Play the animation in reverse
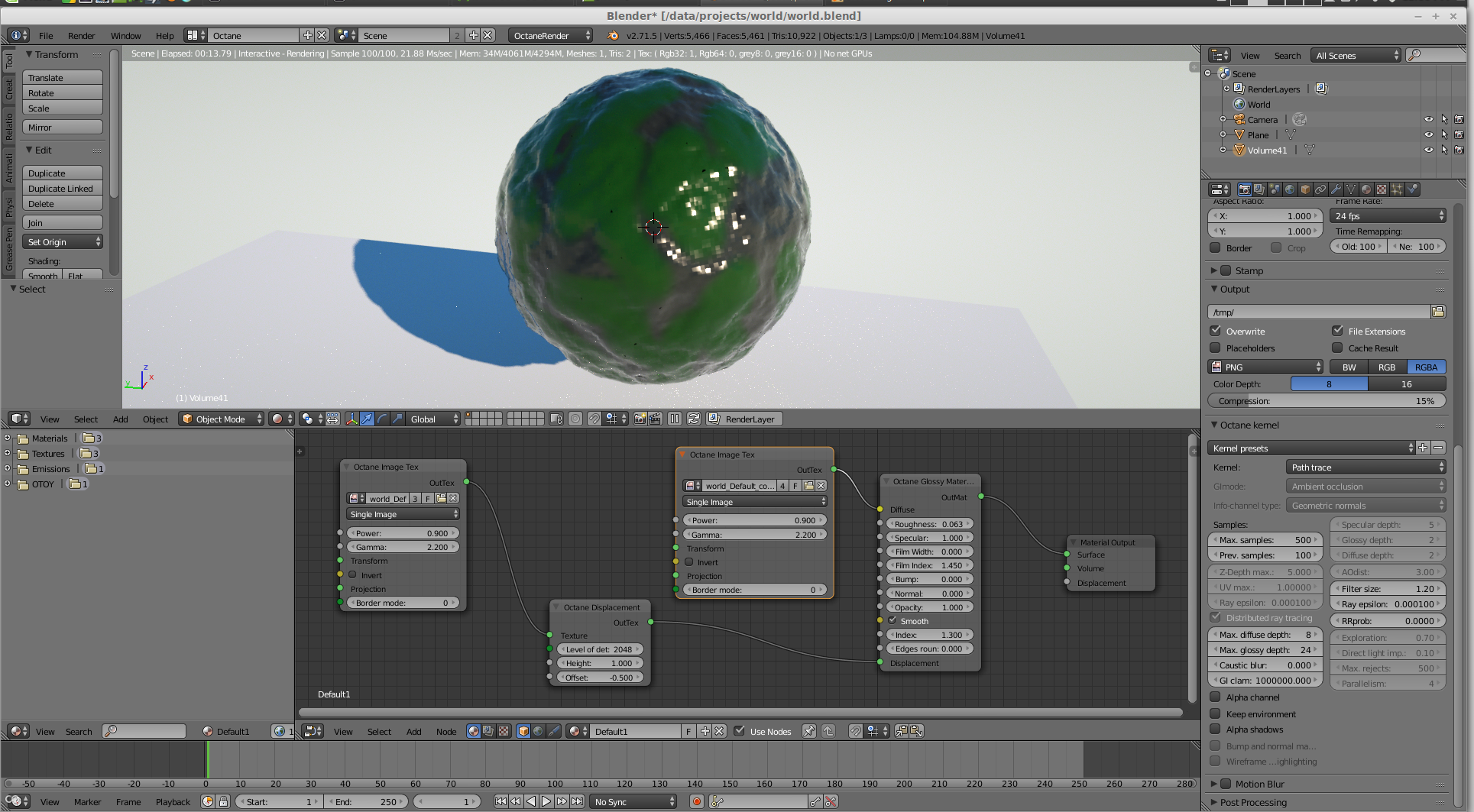1474x812 pixels. click(x=531, y=801)
